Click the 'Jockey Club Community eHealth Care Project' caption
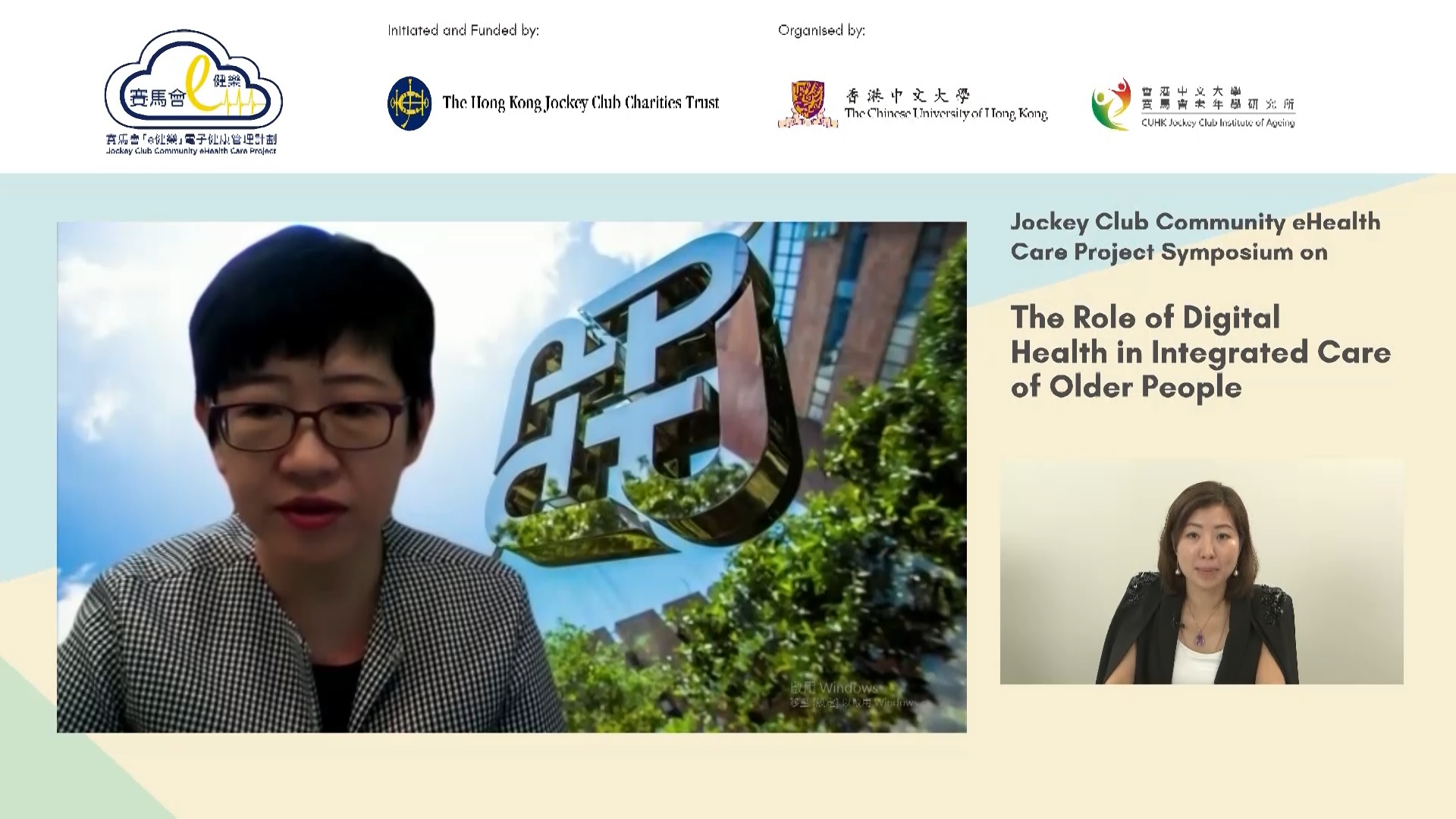The image size is (1456, 819). [191, 151]
